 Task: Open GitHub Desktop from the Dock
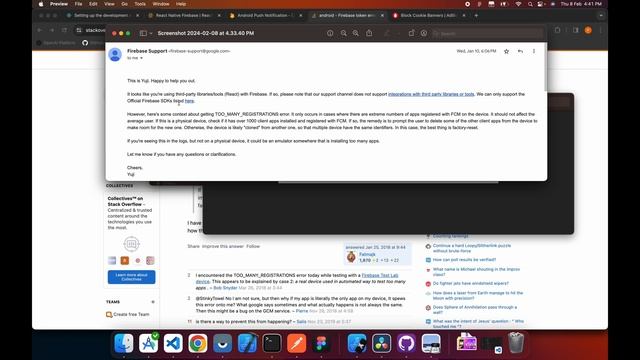pos(406,343)
